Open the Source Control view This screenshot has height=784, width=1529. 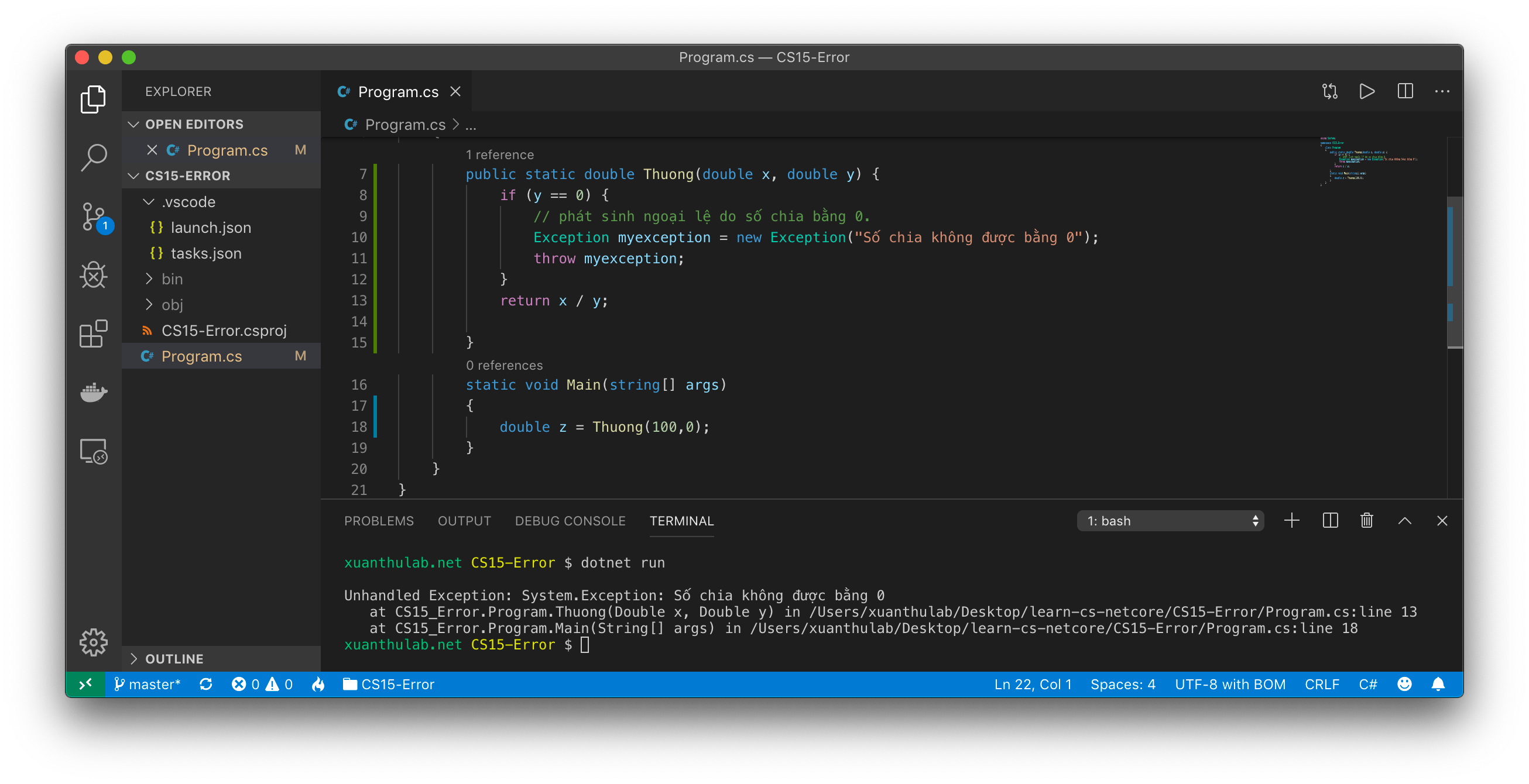point(93,216)
